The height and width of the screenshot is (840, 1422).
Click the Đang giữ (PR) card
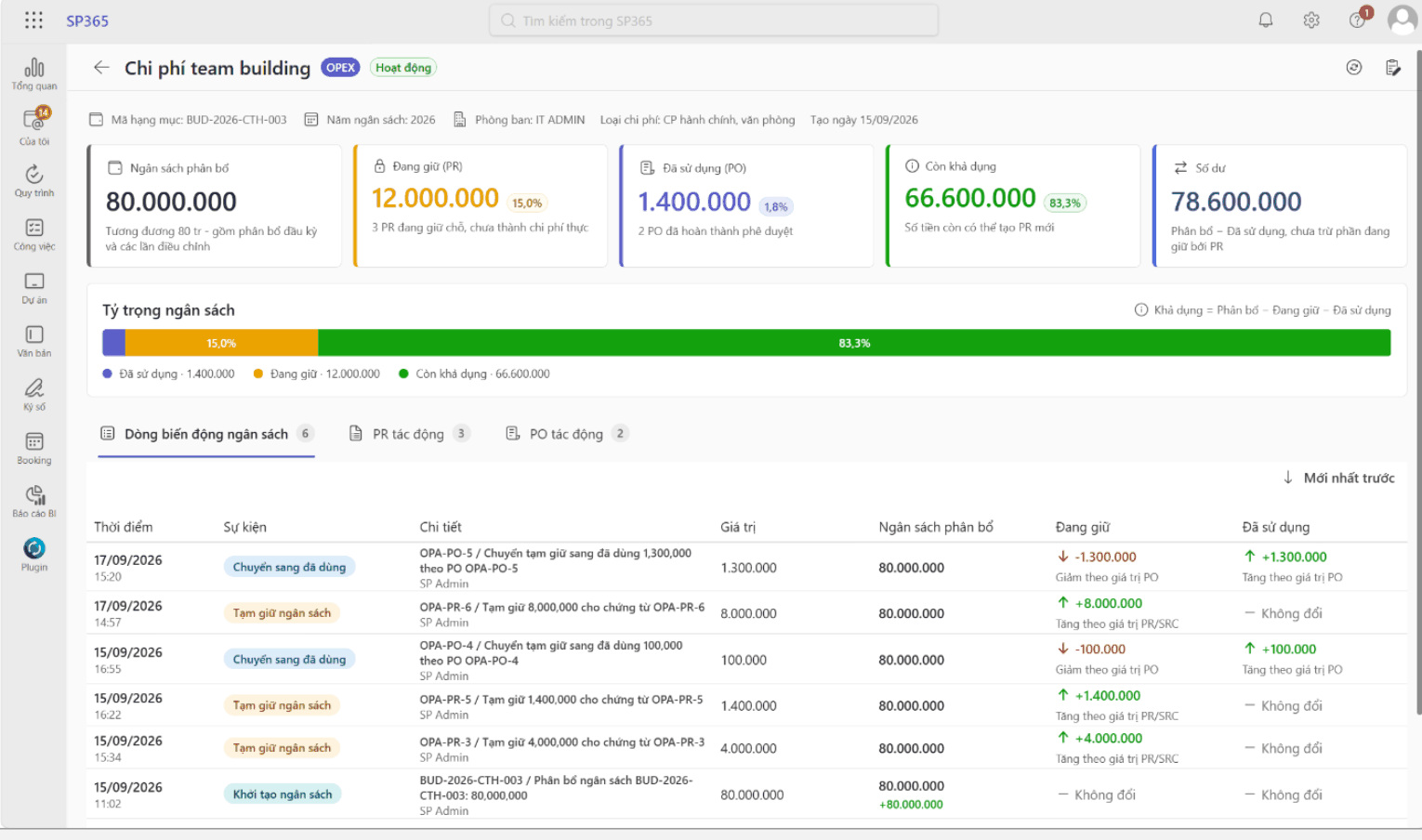click(481, 206)
